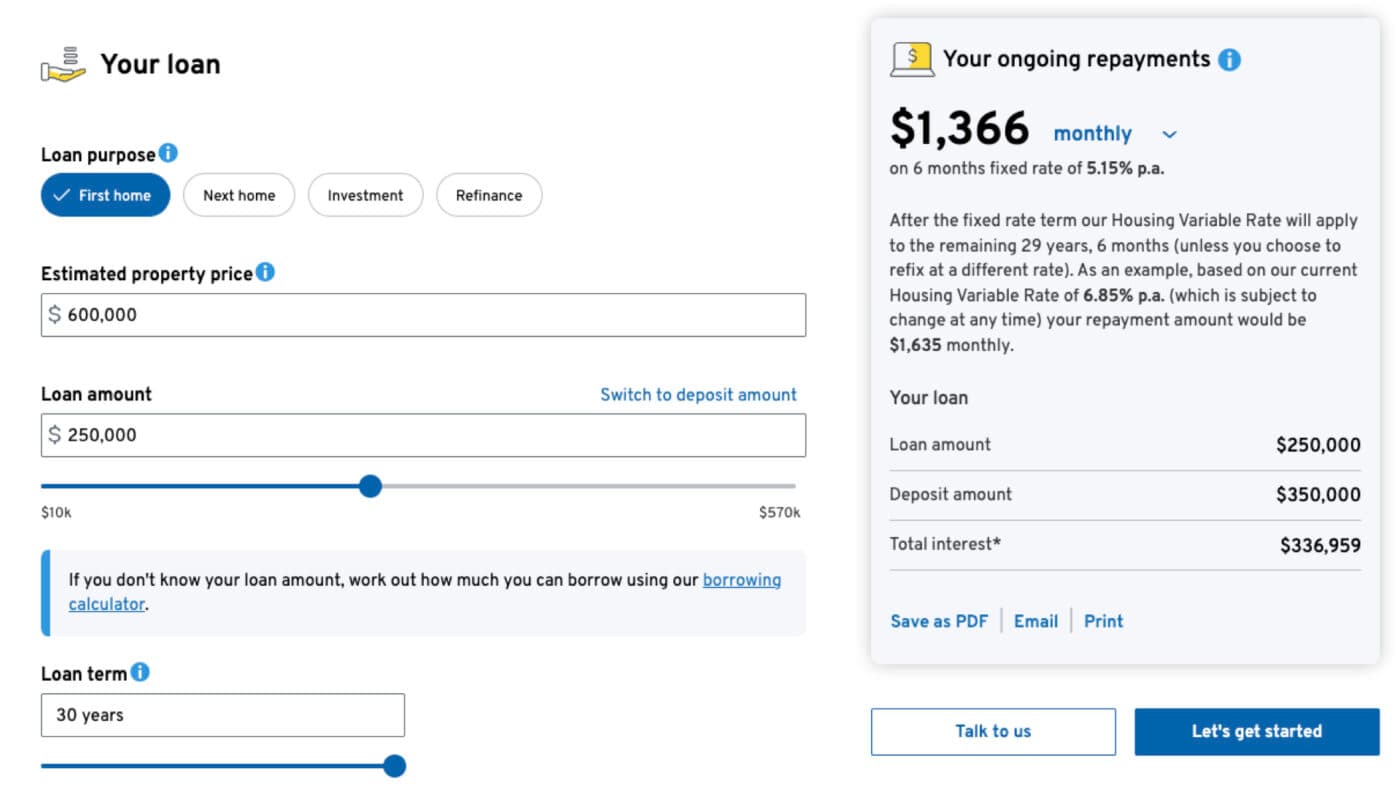This screenshot has width=1400, height=788.
Task: Choose Refinance as loan purpose
Action: 489,195
